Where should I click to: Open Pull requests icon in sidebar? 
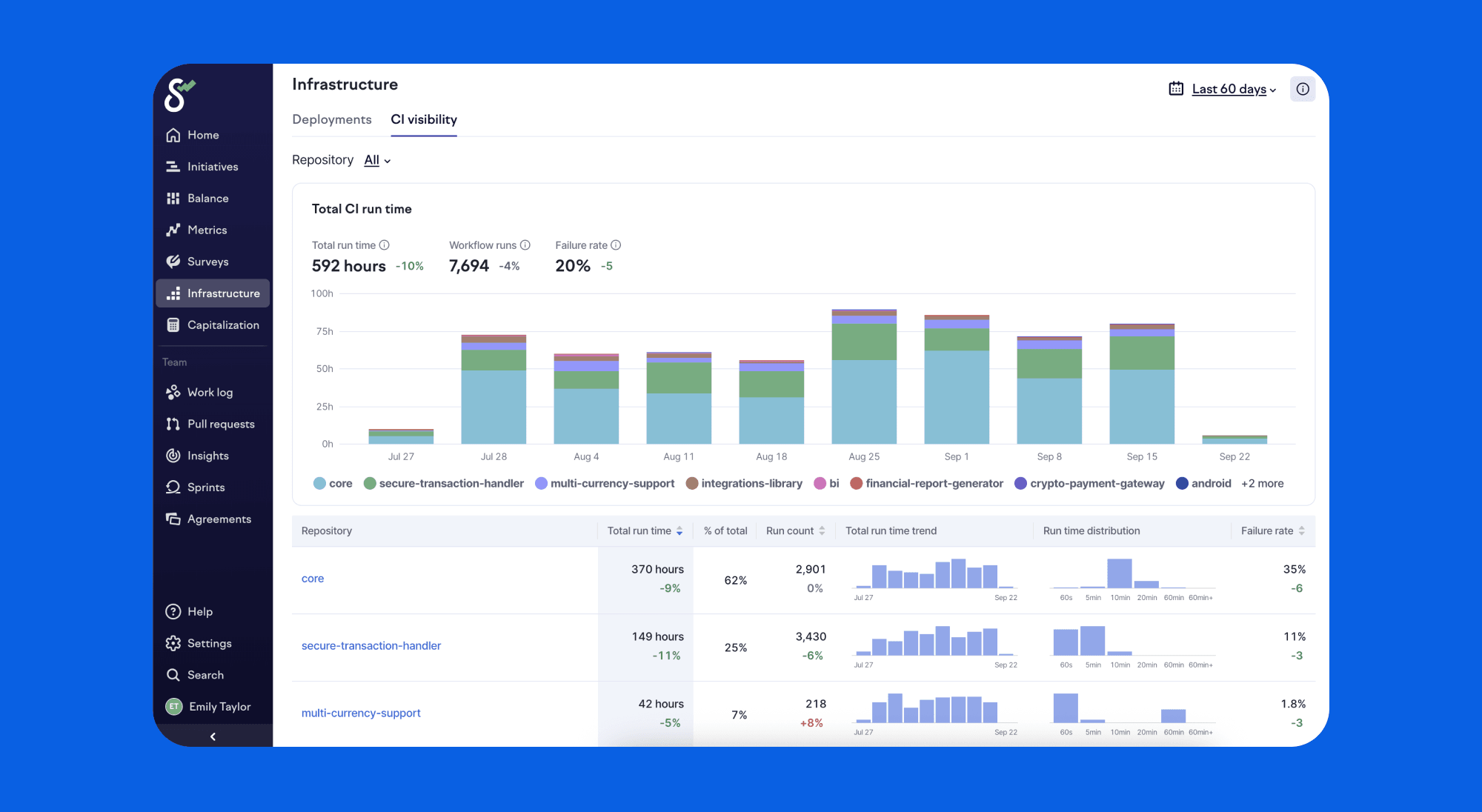(x=173, y=424)
